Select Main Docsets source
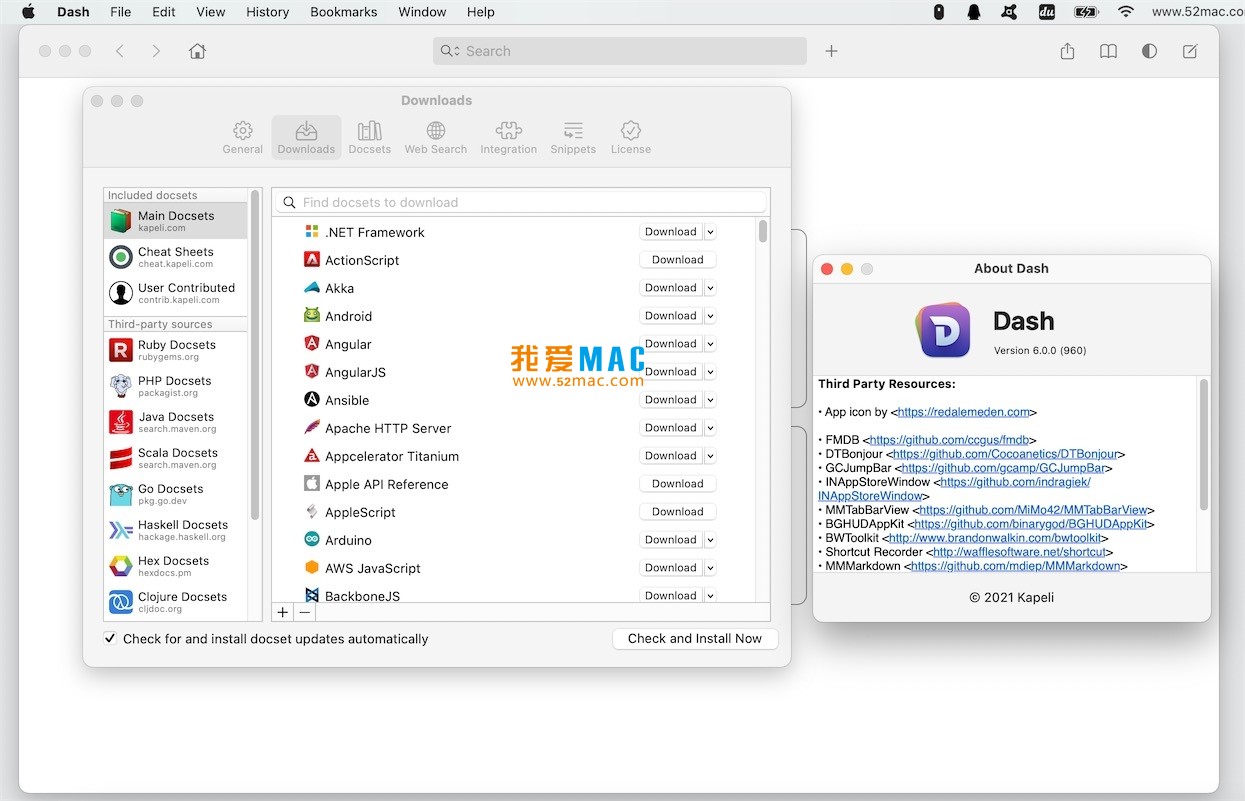The width and height of the screenshot is (1245, 801). [175, 221]
